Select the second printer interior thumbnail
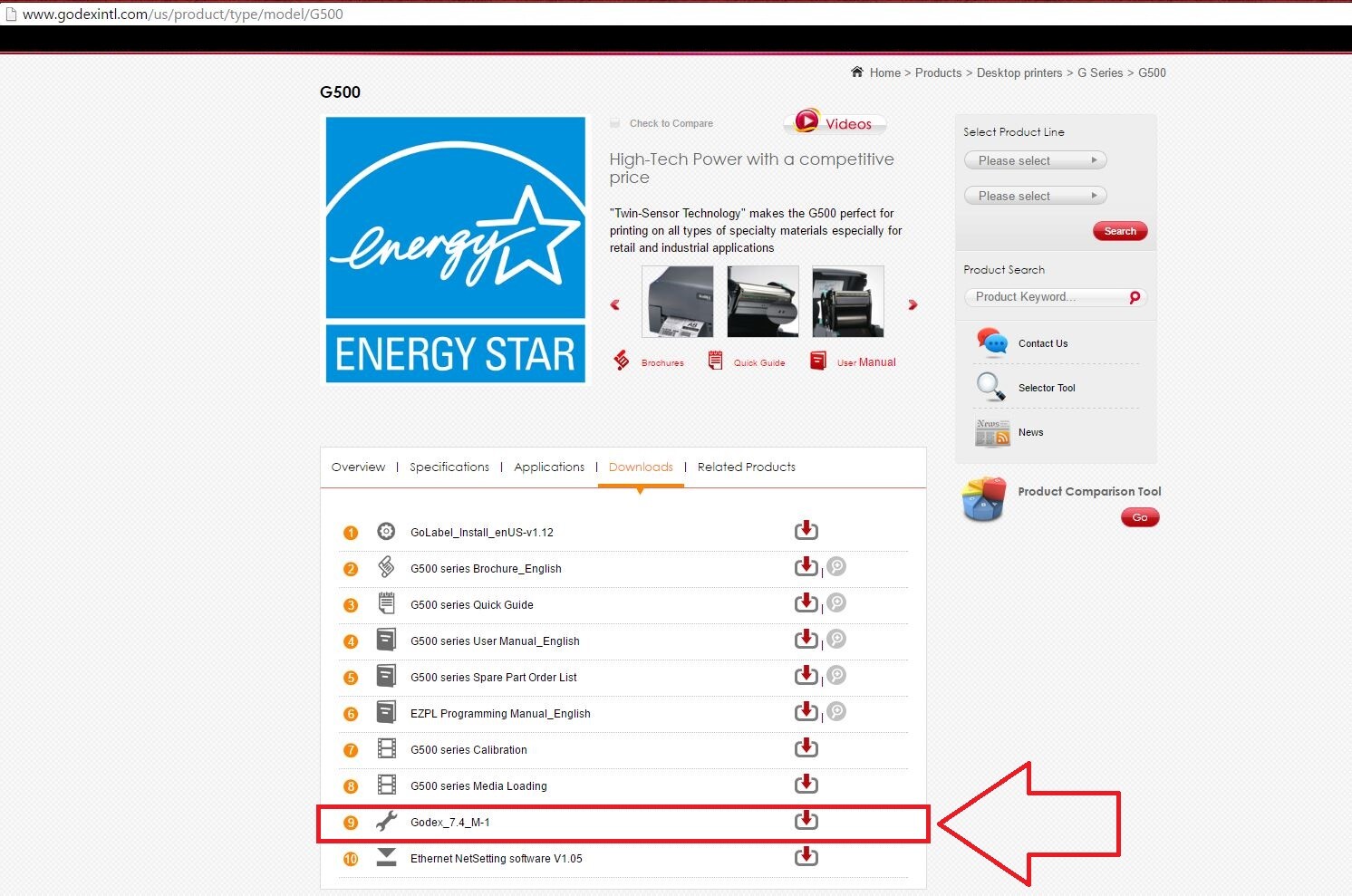1352x896 pixels. (x=762, y=302)
